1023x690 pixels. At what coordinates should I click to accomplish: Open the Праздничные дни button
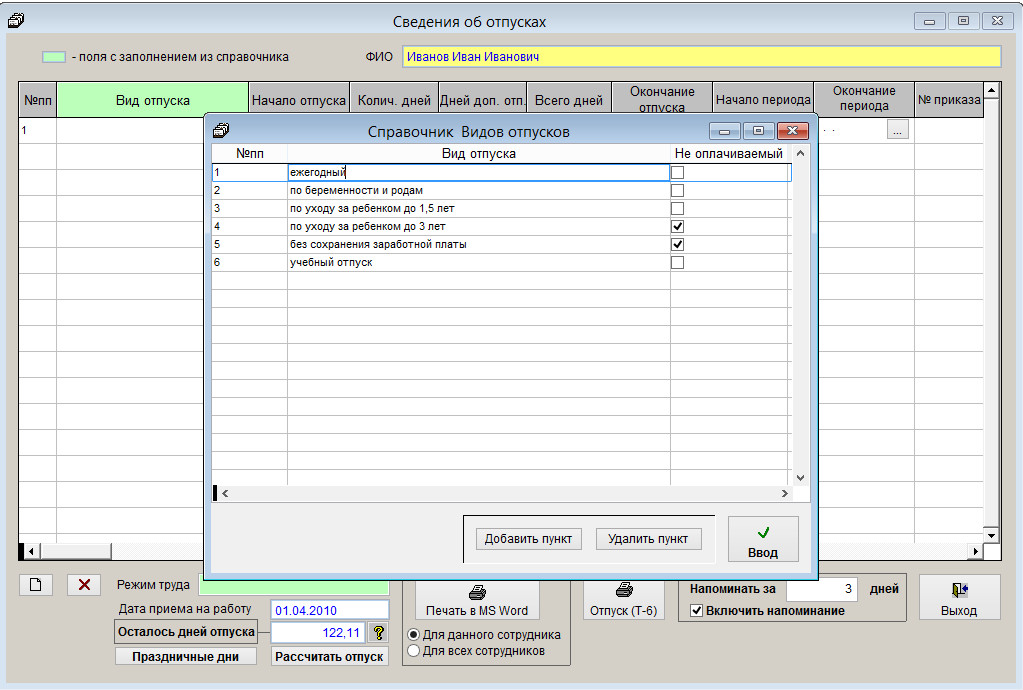click(x=186, y=657)
